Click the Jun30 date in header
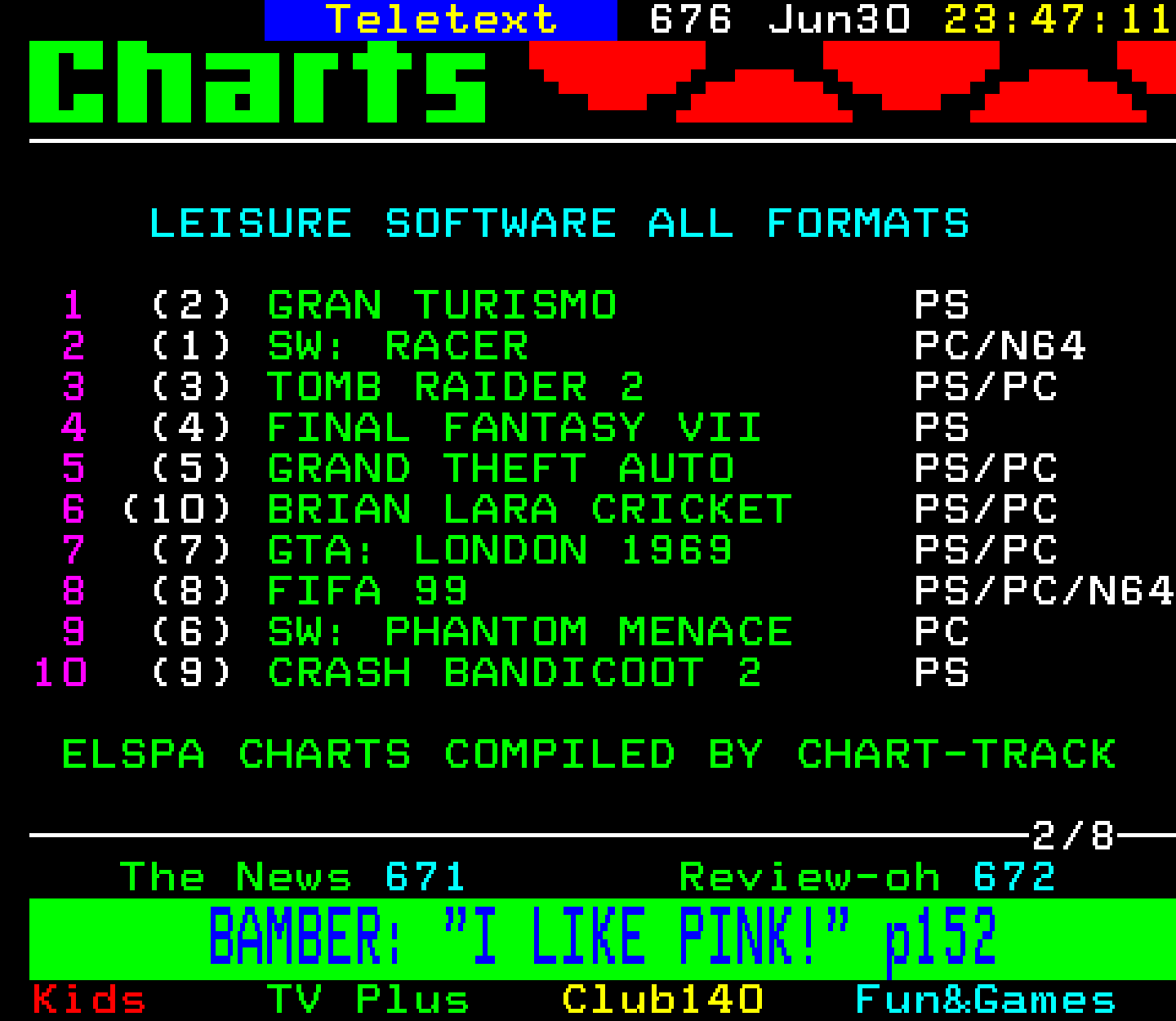Image resolution: width=1176 pixels, height=1021 pixels. pyautogui.click(x=839, y=20)
